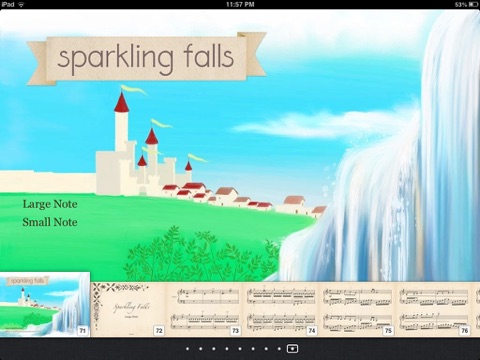The width and height of the screenshot is (480, 360).
Task: Tap the 11:57 PM clock
Action: 240,4
